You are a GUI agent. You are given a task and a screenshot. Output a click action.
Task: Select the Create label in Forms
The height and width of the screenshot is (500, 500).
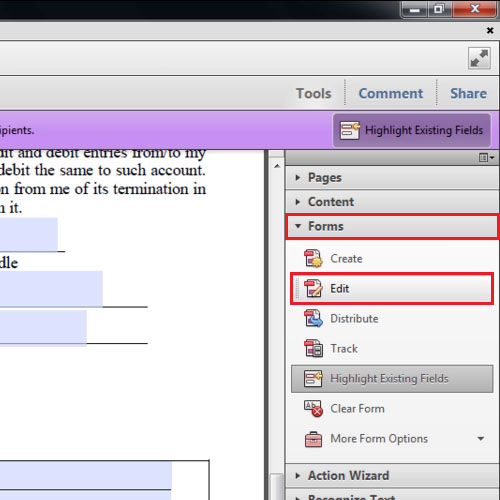pyautogui.click(x=346, y=259)
